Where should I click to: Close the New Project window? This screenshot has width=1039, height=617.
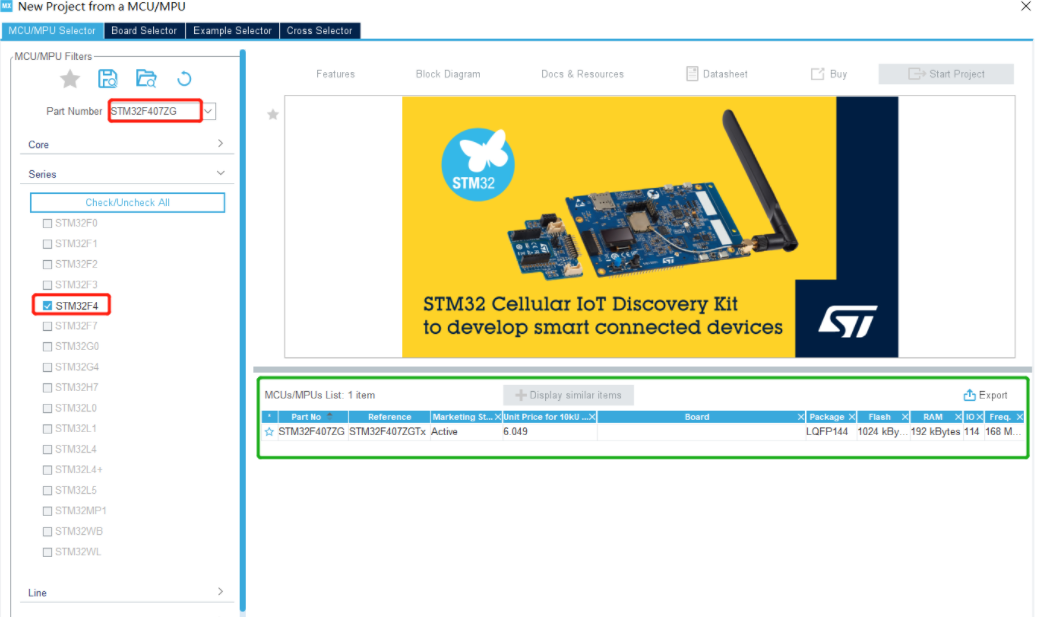(x=1025, y=7)
